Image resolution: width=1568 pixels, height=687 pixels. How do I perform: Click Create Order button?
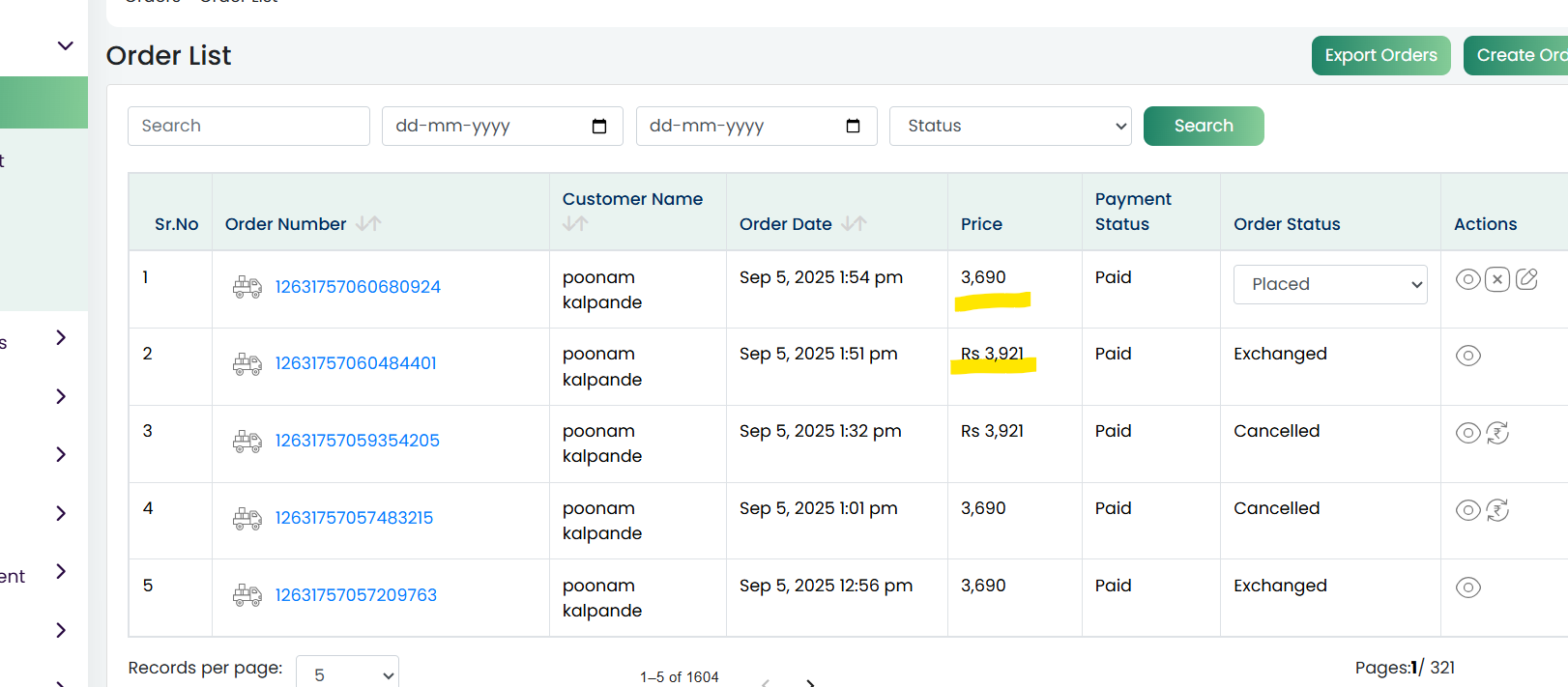point(1516,55)
